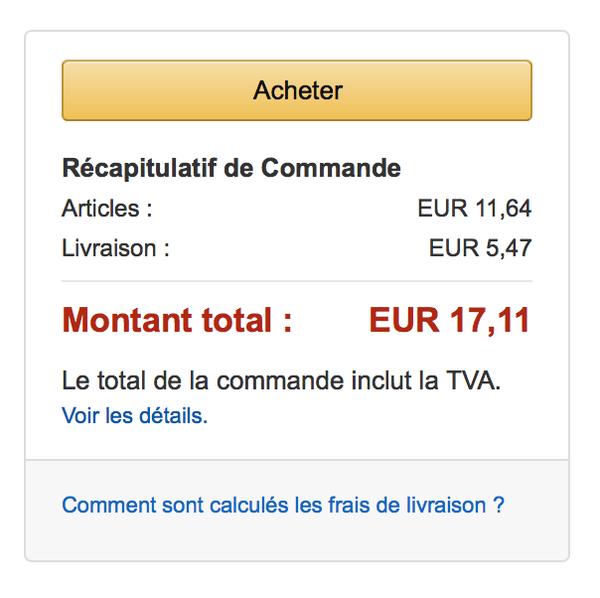The height and width of the screenshot is (598, 600).
Task: Click the Montant total label
Action: [177, 321]
